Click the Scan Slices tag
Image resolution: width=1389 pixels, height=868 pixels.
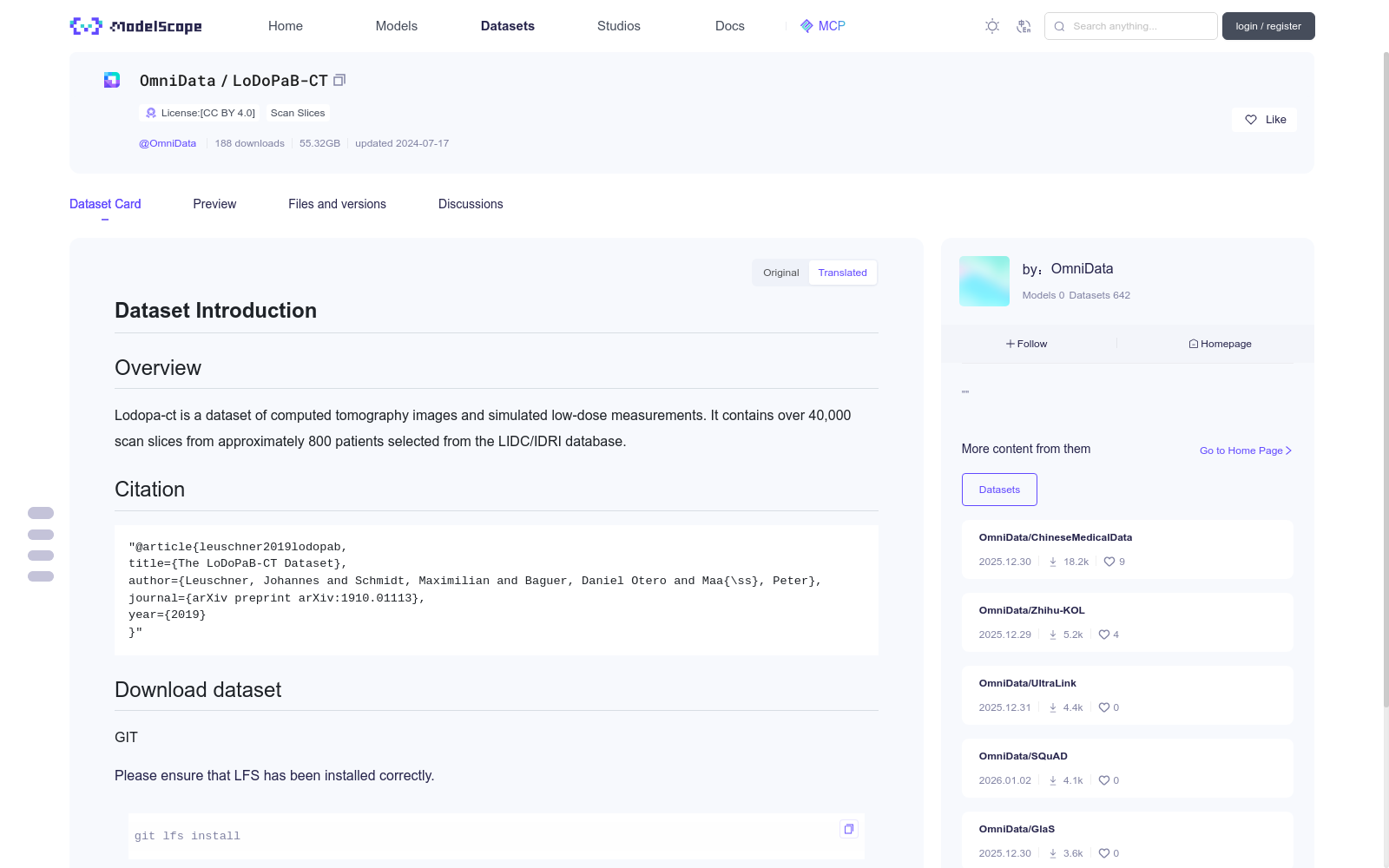[x=298, y=113]
